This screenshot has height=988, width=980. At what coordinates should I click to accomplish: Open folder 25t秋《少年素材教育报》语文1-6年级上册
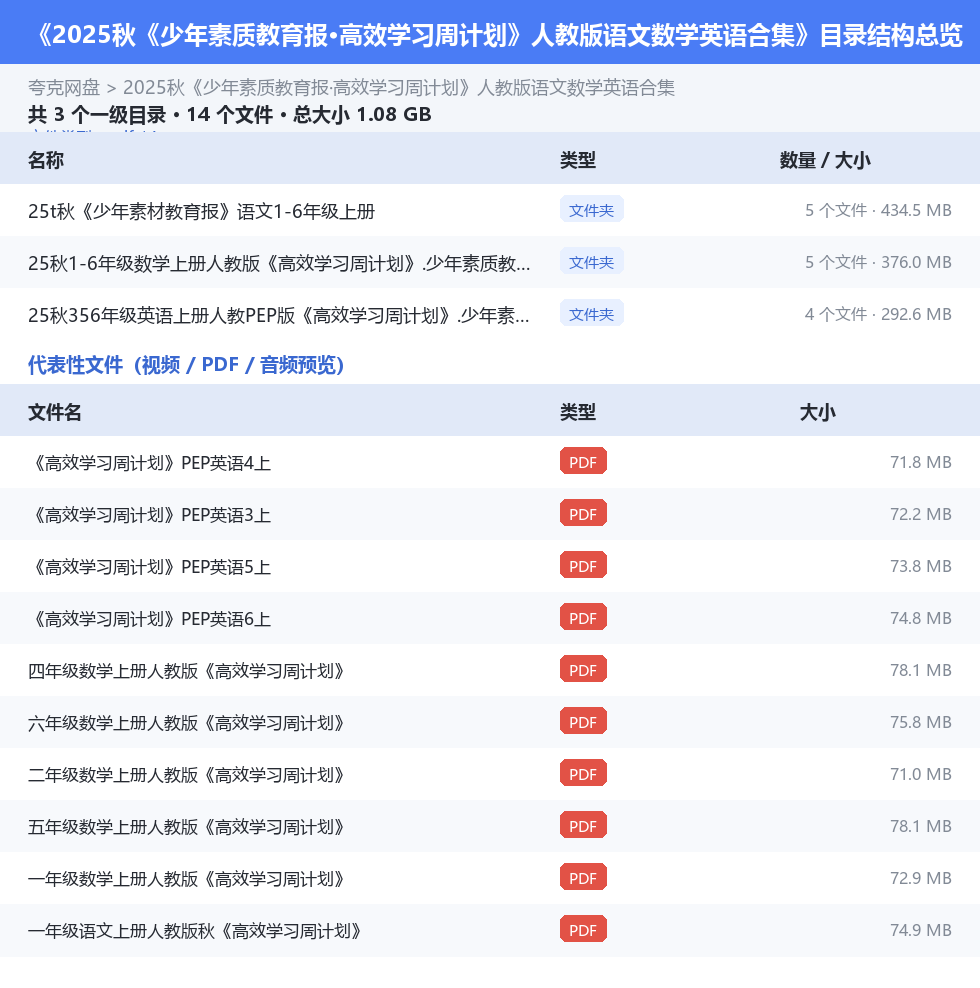coord(201,211)
